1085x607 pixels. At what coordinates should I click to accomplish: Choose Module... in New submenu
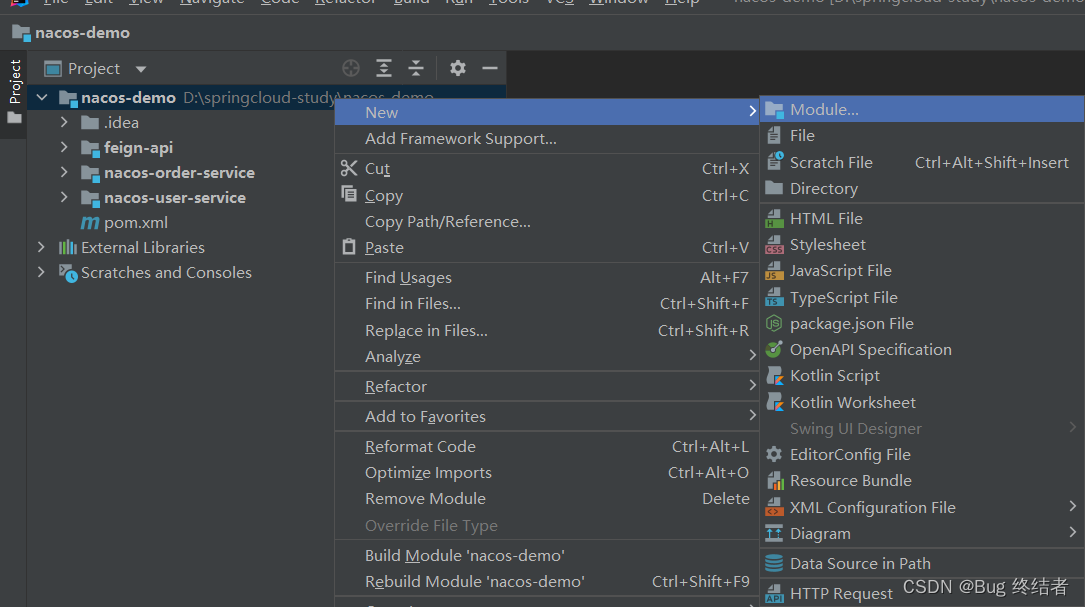tap(922, 109)
